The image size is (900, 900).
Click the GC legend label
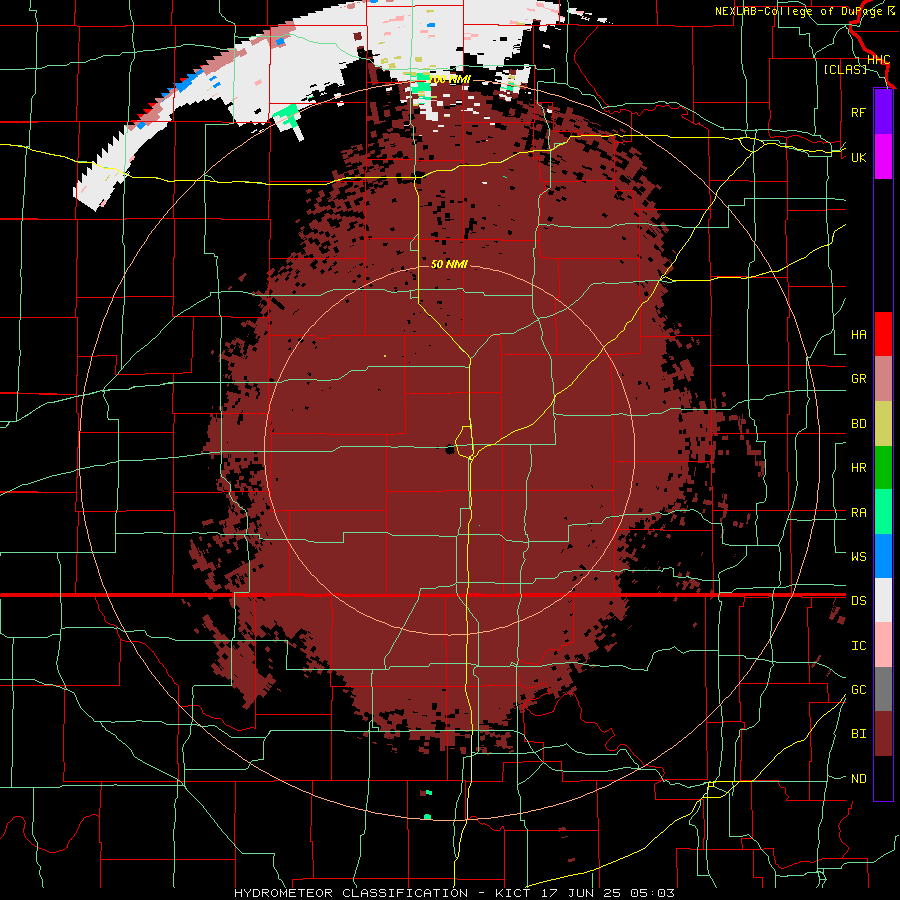(858, 690)
